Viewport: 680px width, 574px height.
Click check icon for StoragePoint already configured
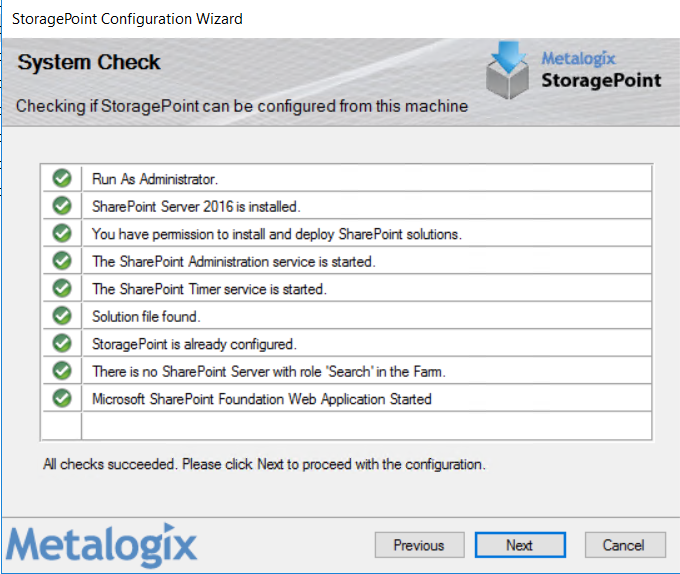point(62,343)
